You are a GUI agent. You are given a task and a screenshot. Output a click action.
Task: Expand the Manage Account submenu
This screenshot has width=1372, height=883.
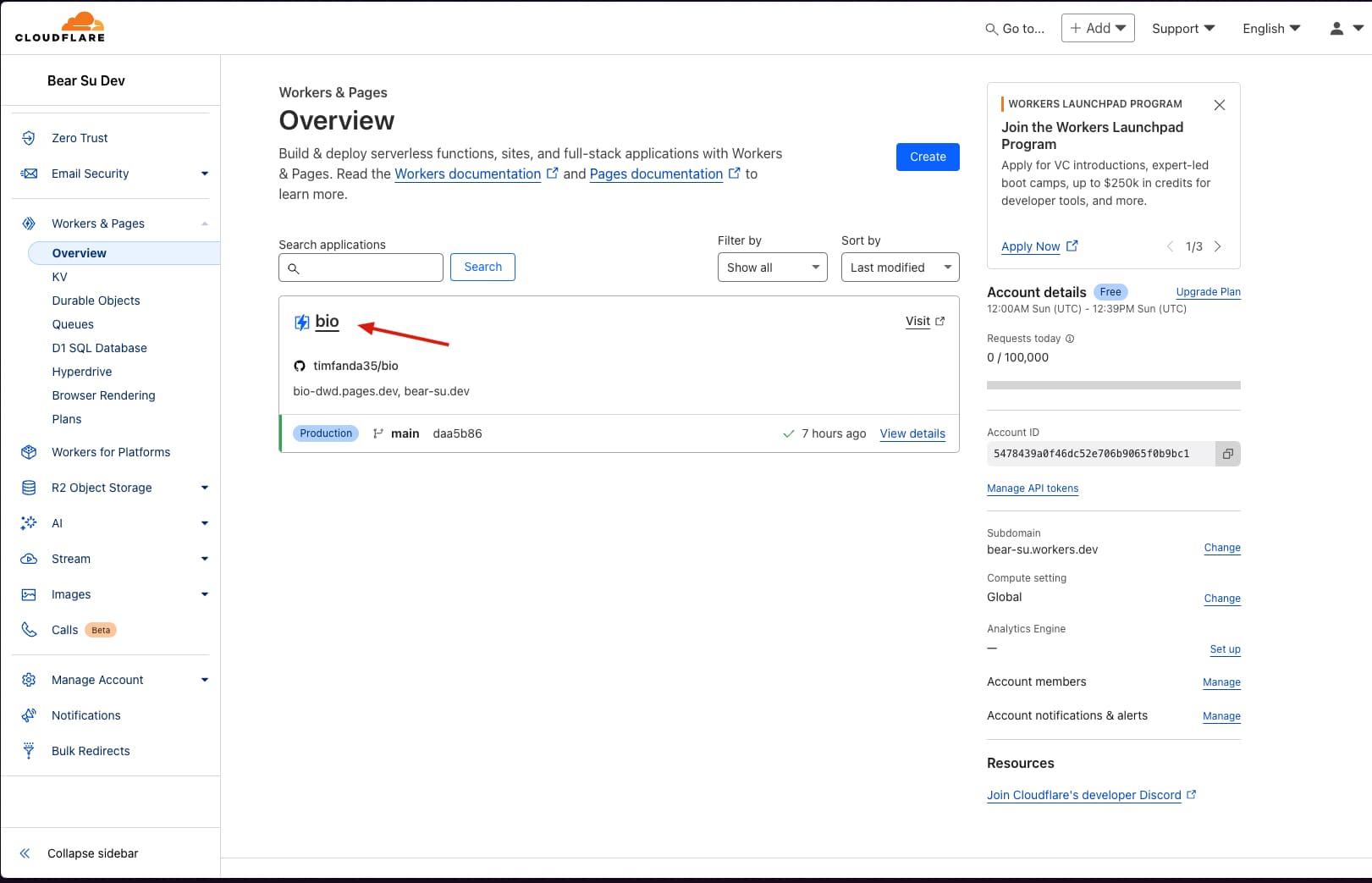[x=204, y=680]
